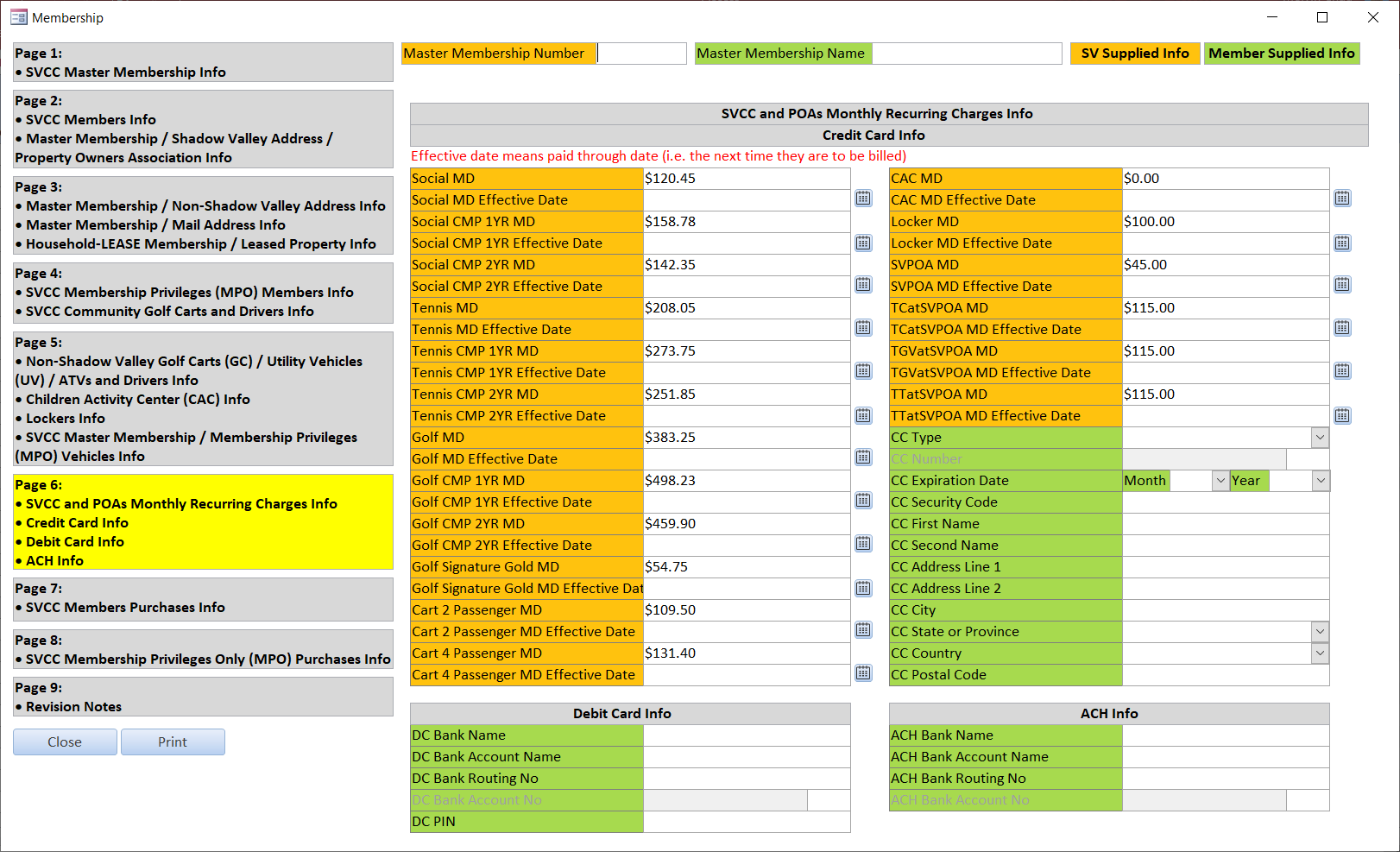Expand the CC Type dropdown

click(x=1320, y=438)
